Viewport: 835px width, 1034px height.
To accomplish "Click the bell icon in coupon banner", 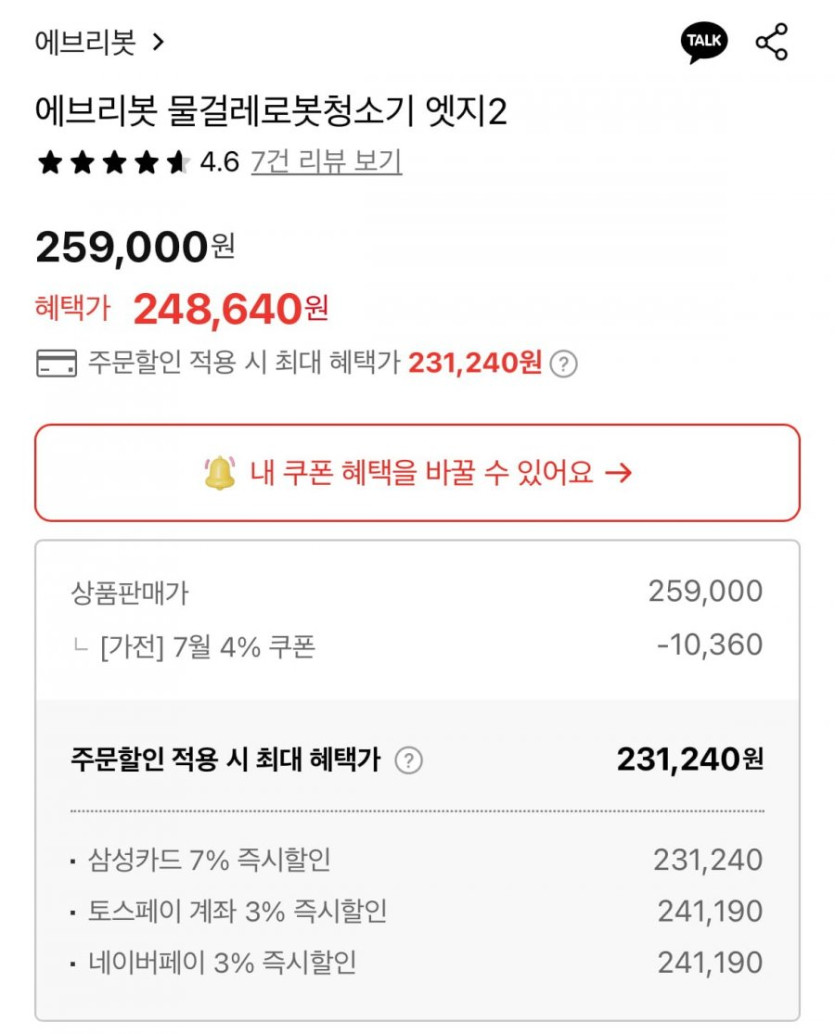I will [x=219, y=472].
